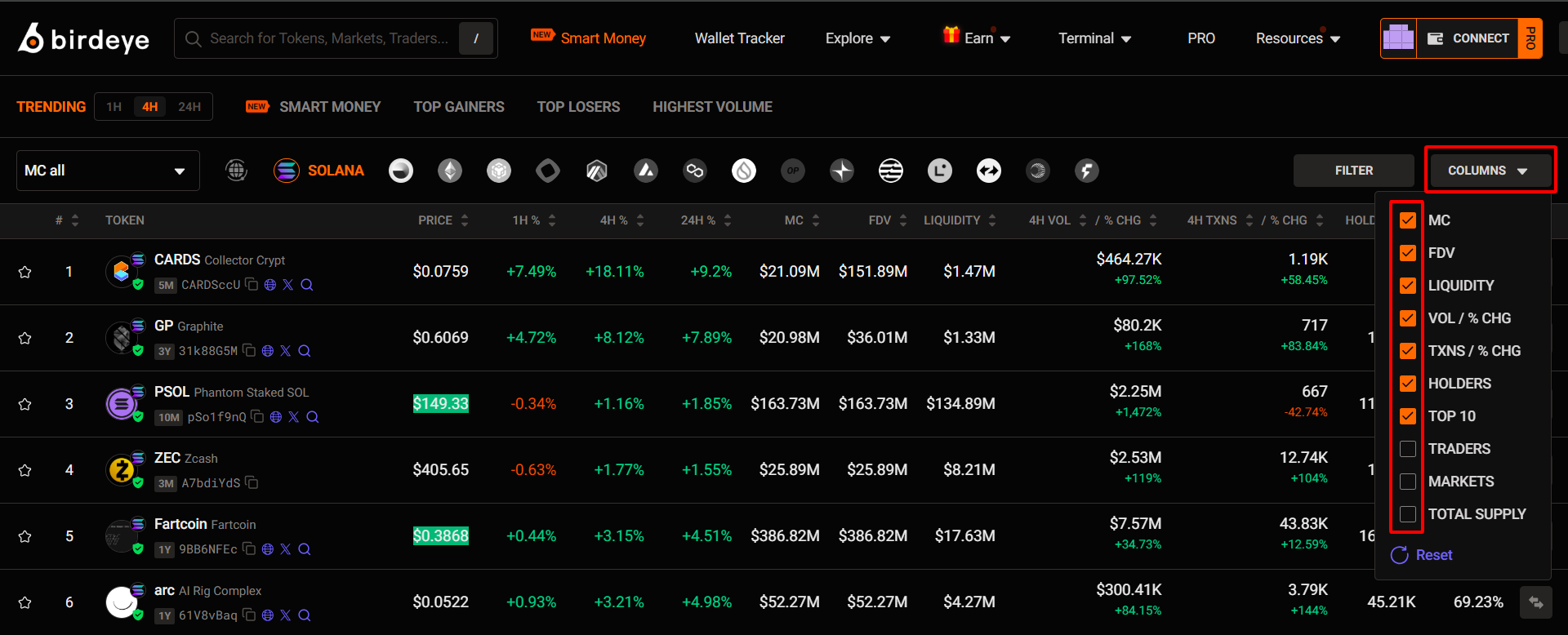Favorite the CARDS token with star

[x=25, y=272]
